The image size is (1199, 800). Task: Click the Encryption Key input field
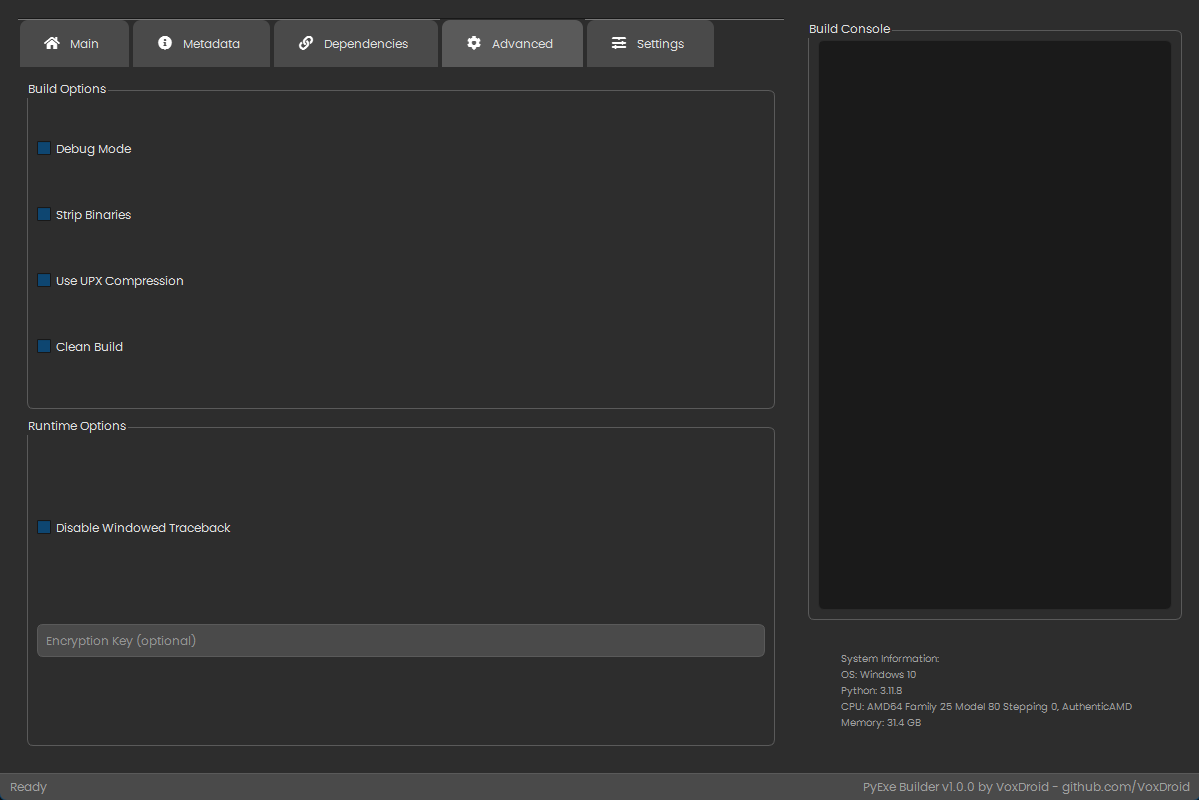401,640
